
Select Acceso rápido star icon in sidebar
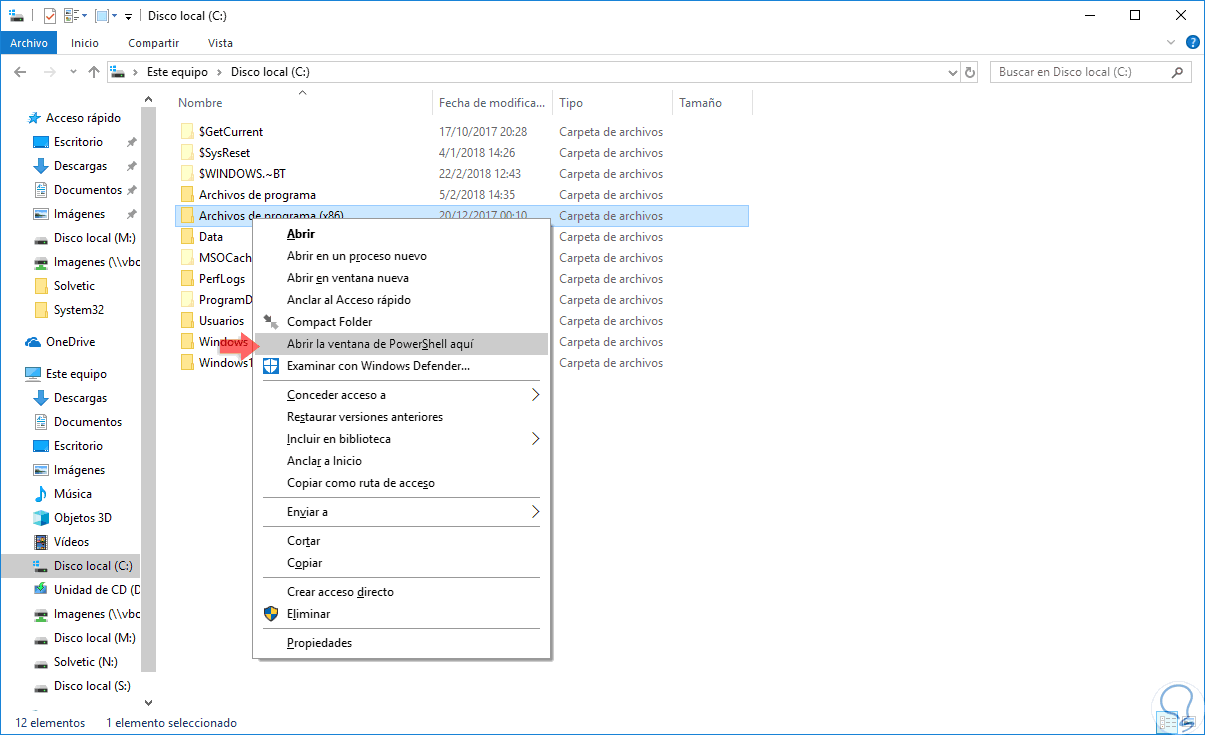coord(34,118)
